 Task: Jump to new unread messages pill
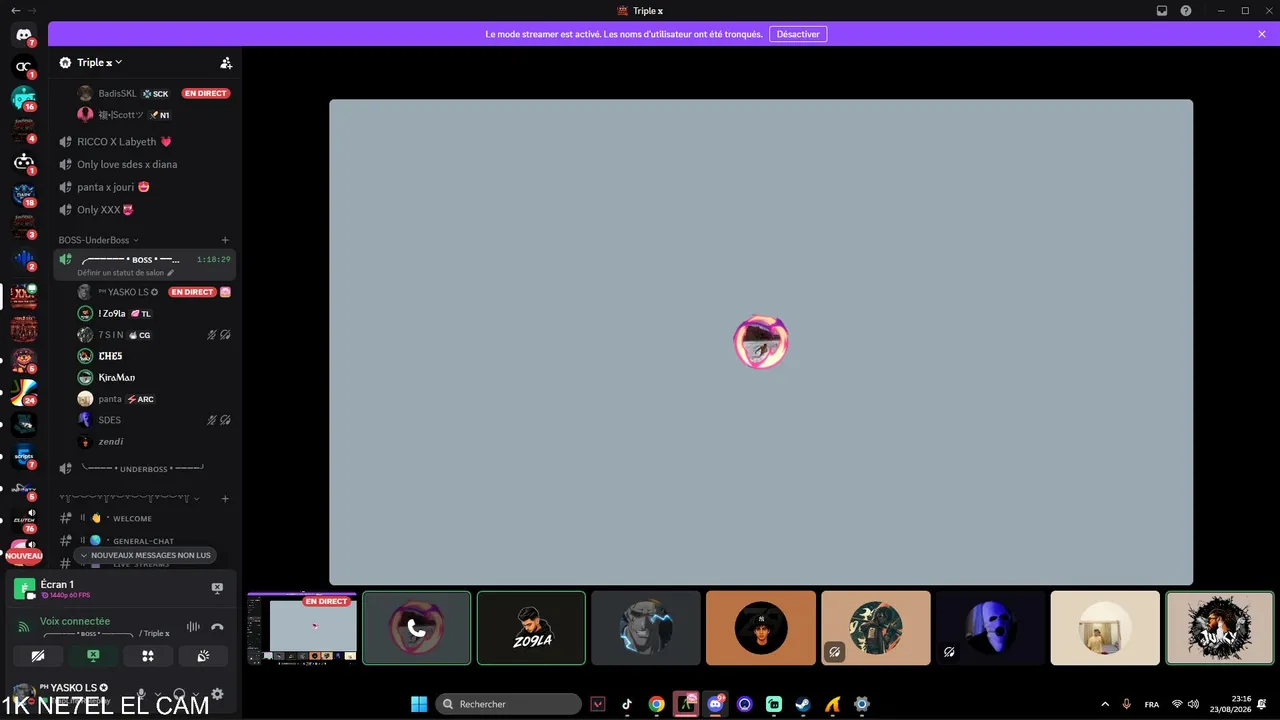[x=146, y=555]
